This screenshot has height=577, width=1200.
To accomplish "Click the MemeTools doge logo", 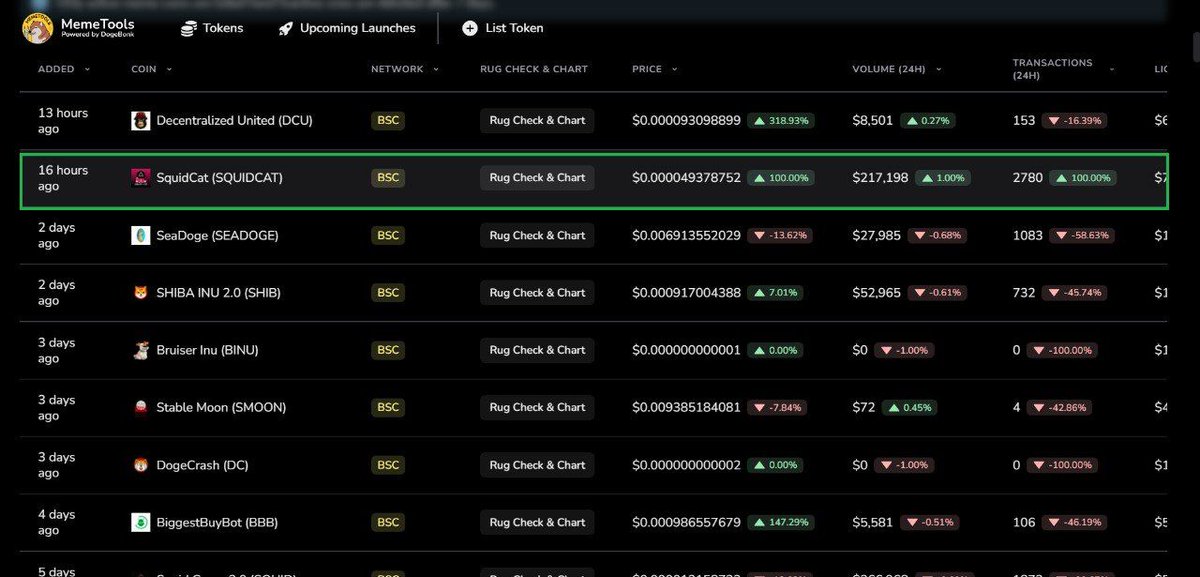I will pos(38,29).
